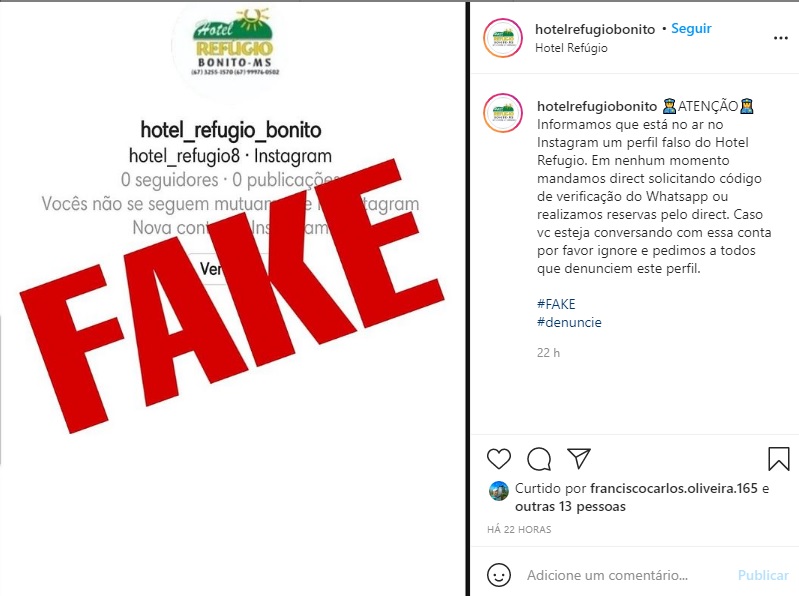
Task: Submit comment with Publicar button
Action: point(763,575)
